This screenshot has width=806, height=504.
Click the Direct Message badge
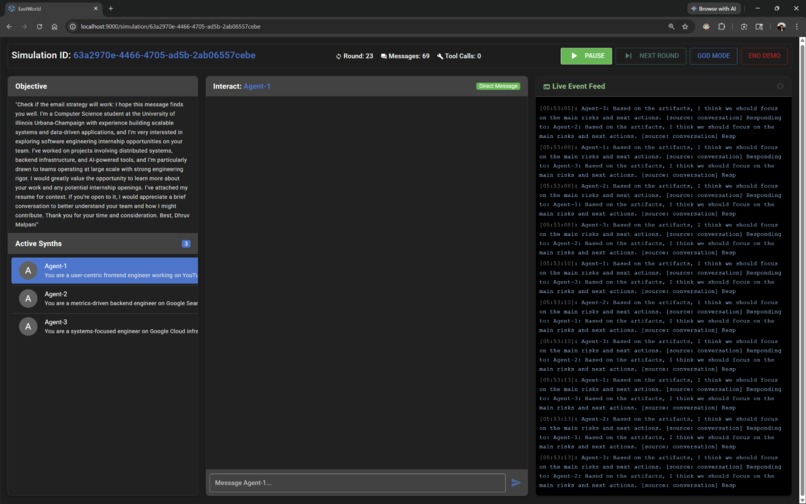pyautogui.click(x=498, y=86)
